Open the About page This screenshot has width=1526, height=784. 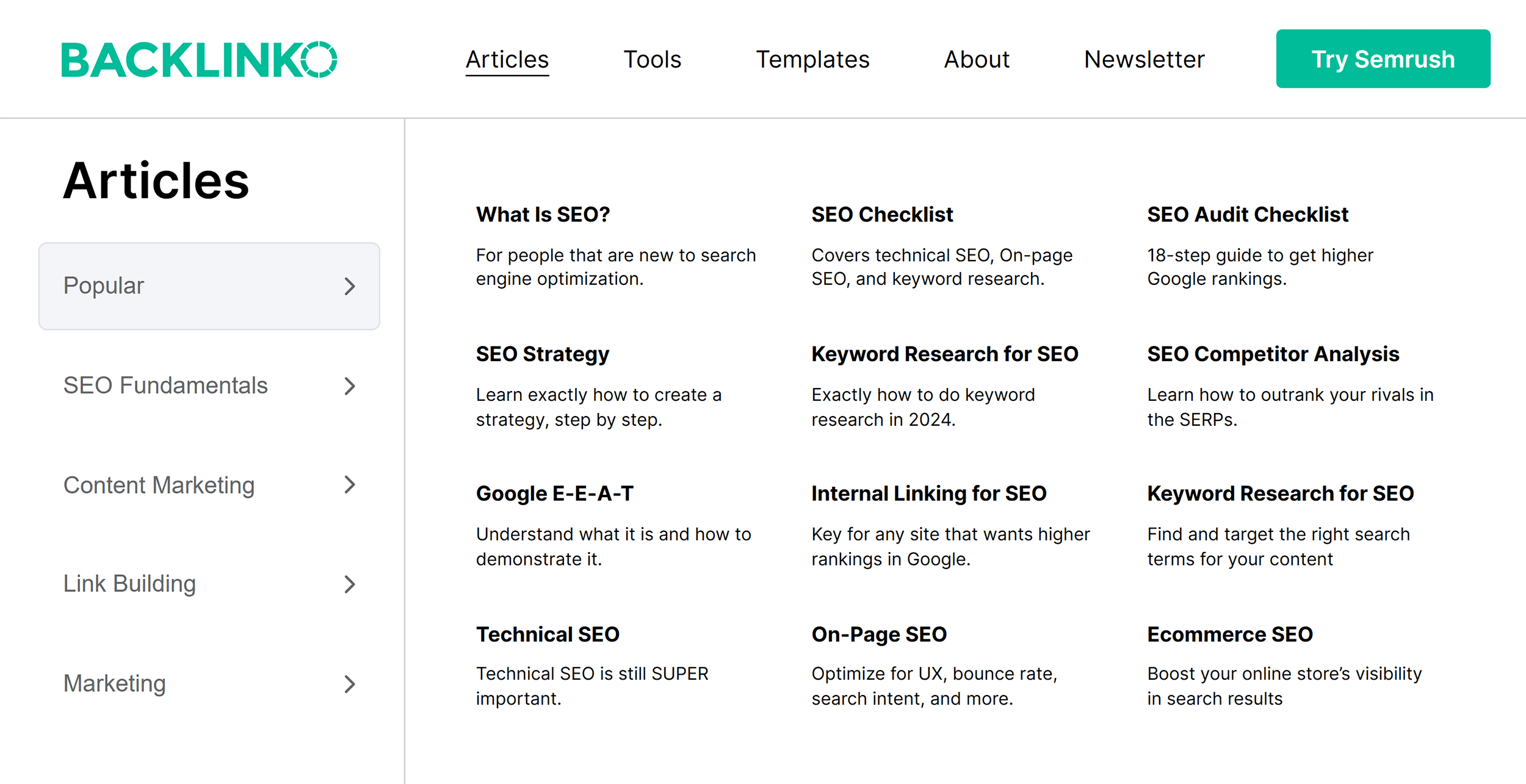click(x=975, y=59)
